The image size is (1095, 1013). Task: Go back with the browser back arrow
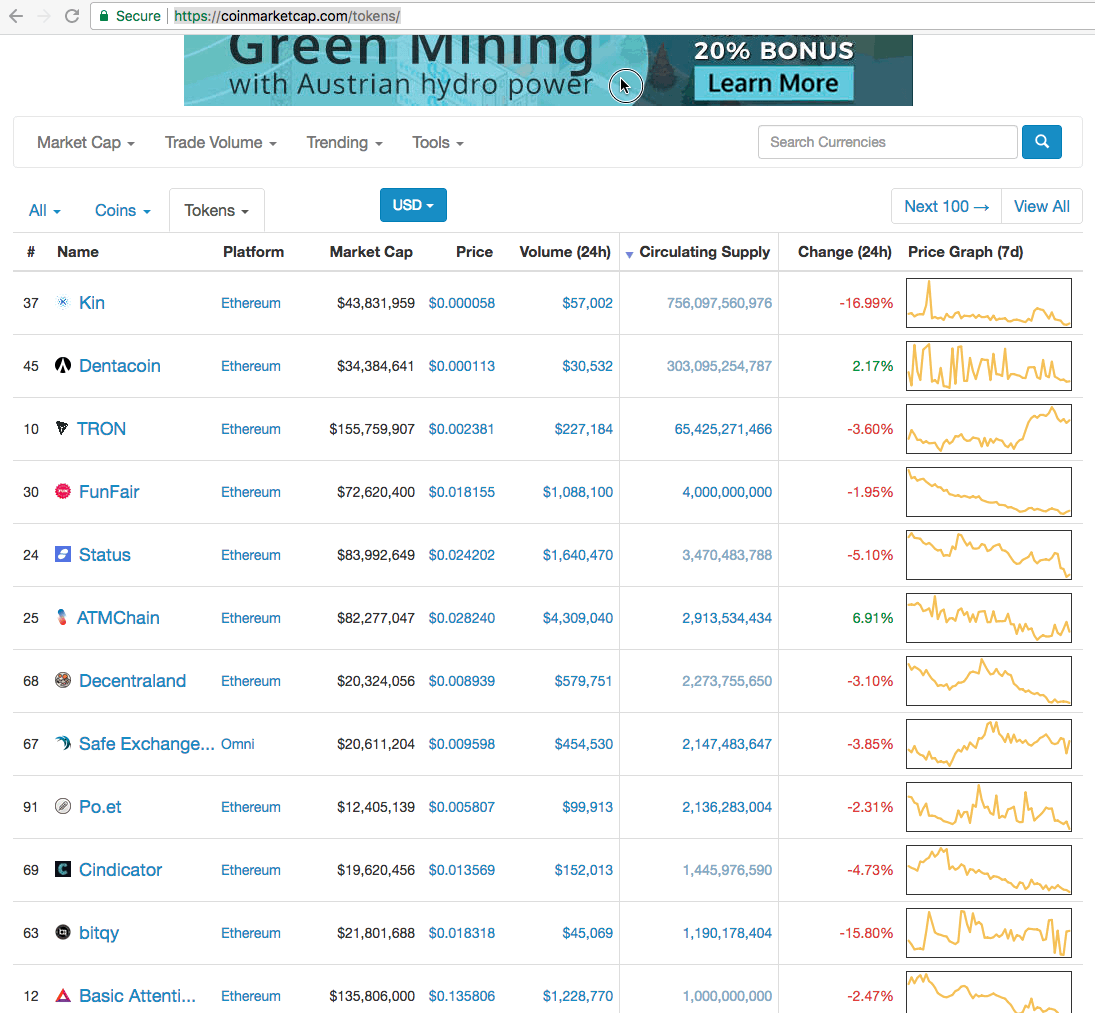[x=16, y=15]
